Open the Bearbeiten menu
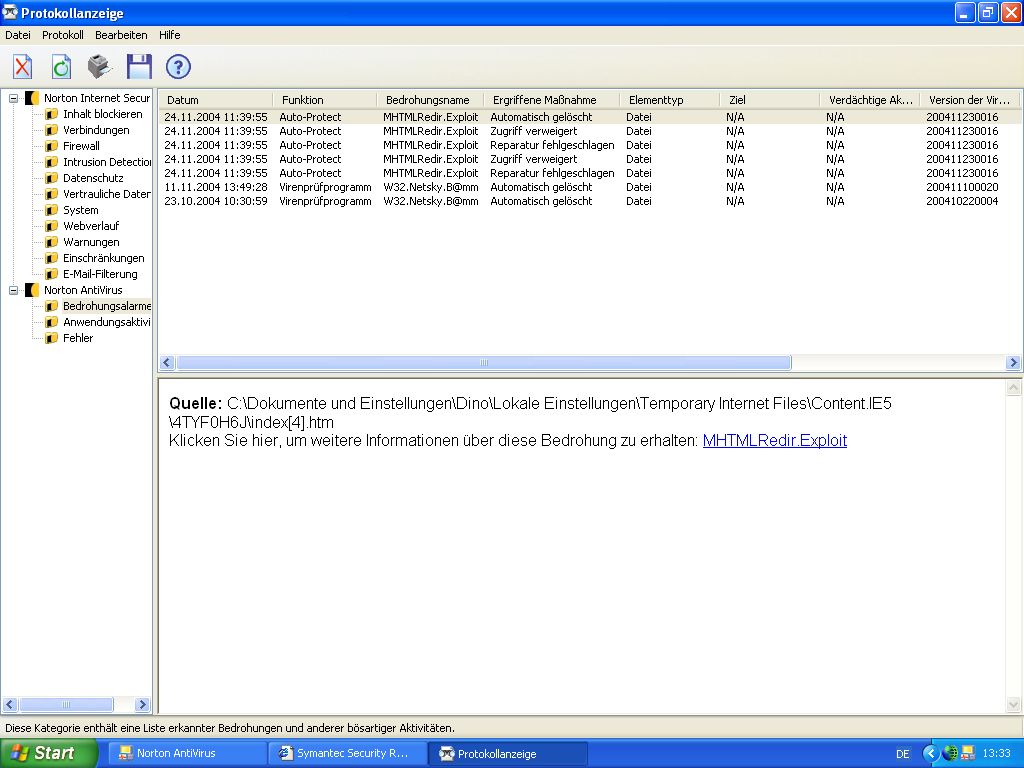The image size is (1024, 768). pos(121,35)
